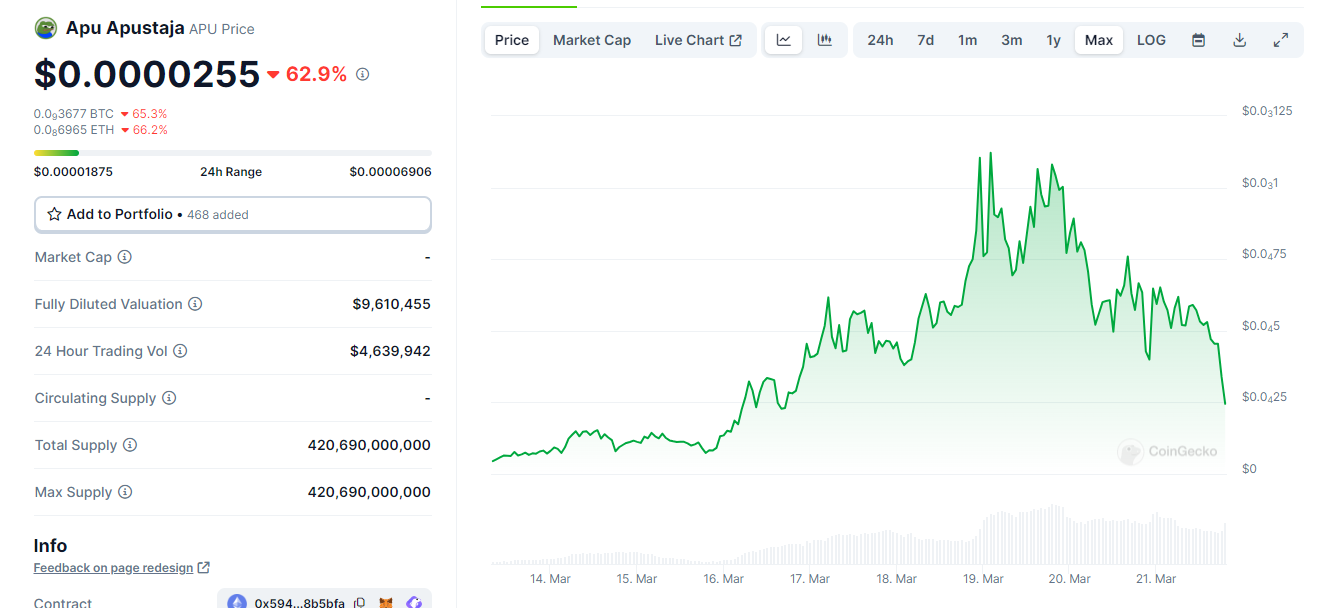Switch to candlestick chart view icon
The height and width of the screenshot is (608, 1326).
825,40
